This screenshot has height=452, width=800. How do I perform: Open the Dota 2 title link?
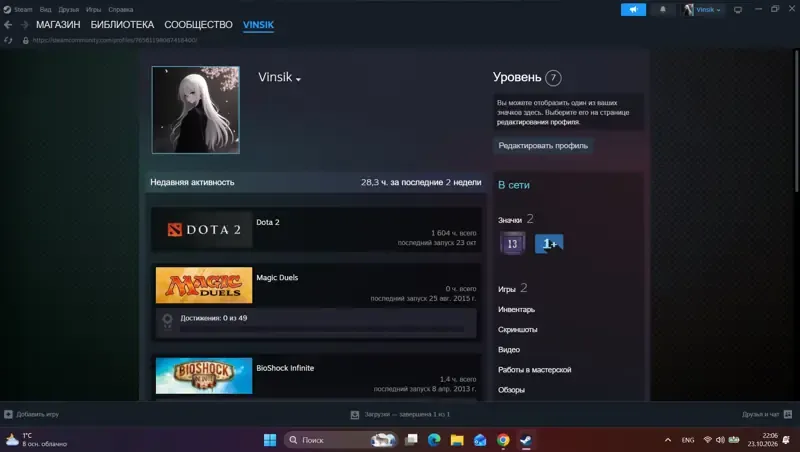[x=267, y=222]
